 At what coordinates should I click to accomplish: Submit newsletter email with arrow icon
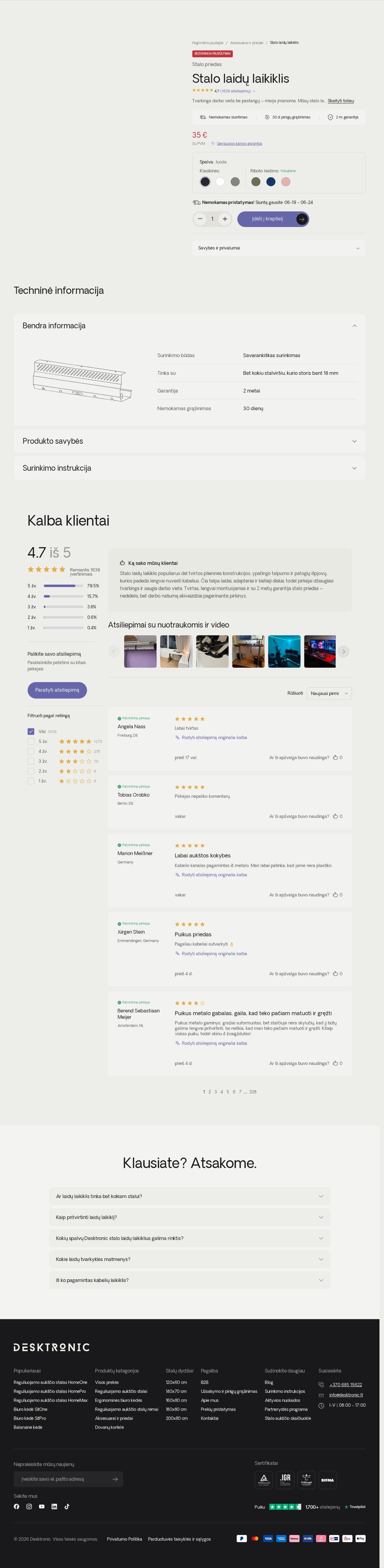click(x=115, y=1479)
